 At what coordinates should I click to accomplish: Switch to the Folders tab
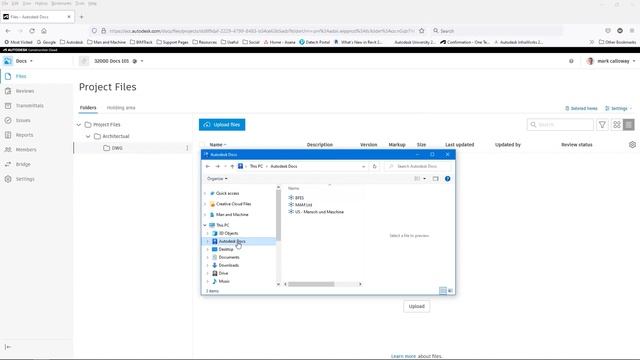tap(88, 108)
